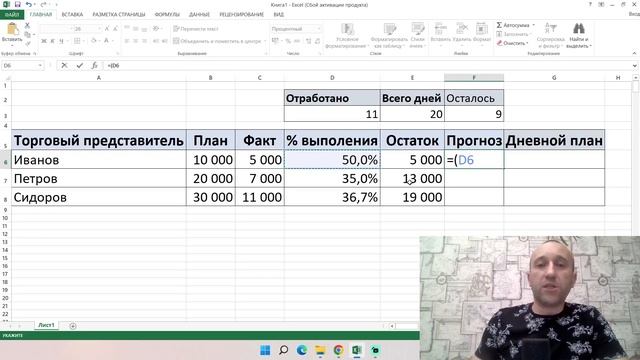Click Стили ячеек icon
The height and width of the screenshot is (360, 640).
point(418,29)
